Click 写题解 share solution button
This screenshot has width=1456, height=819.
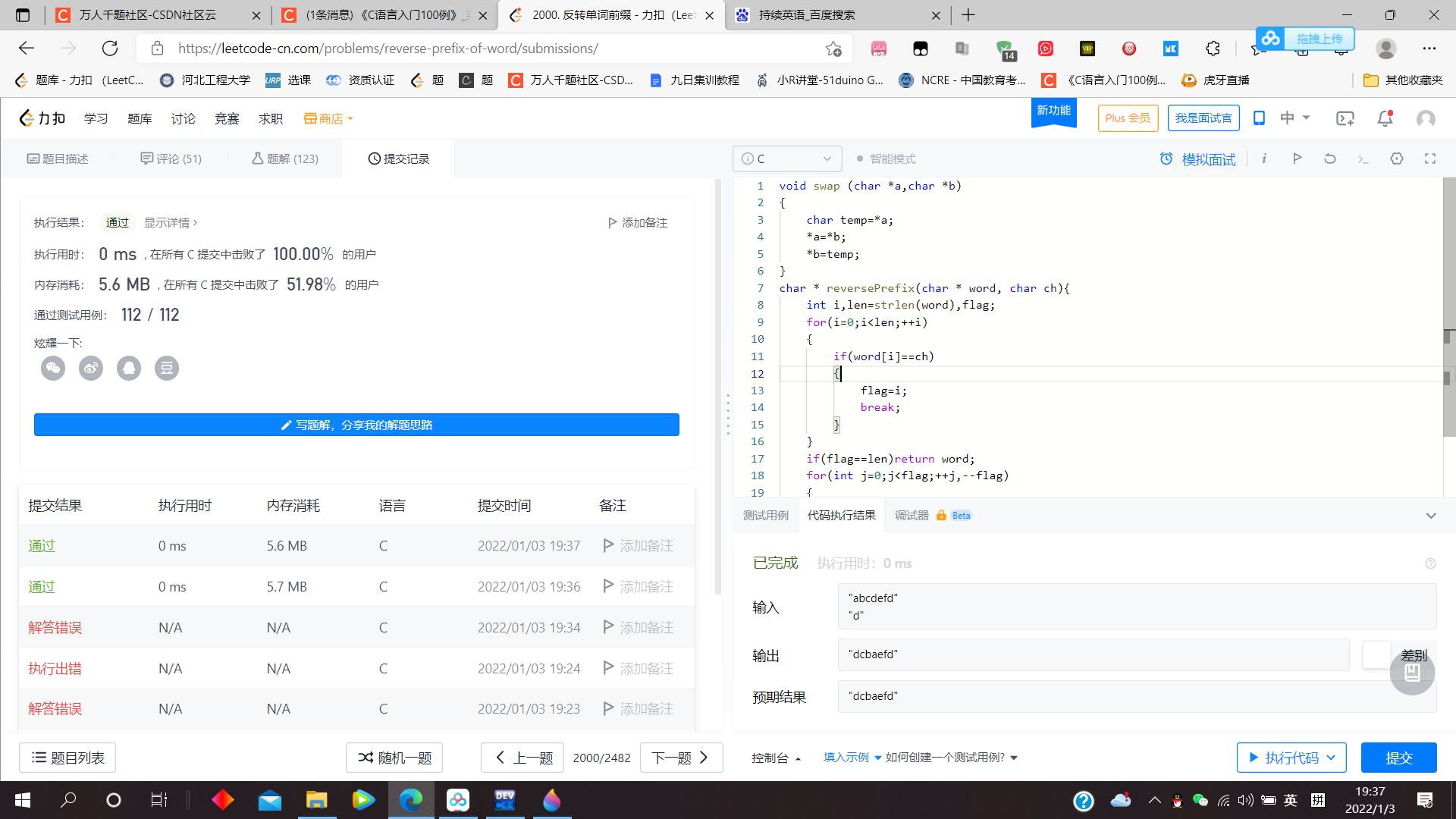click(356, 425)
